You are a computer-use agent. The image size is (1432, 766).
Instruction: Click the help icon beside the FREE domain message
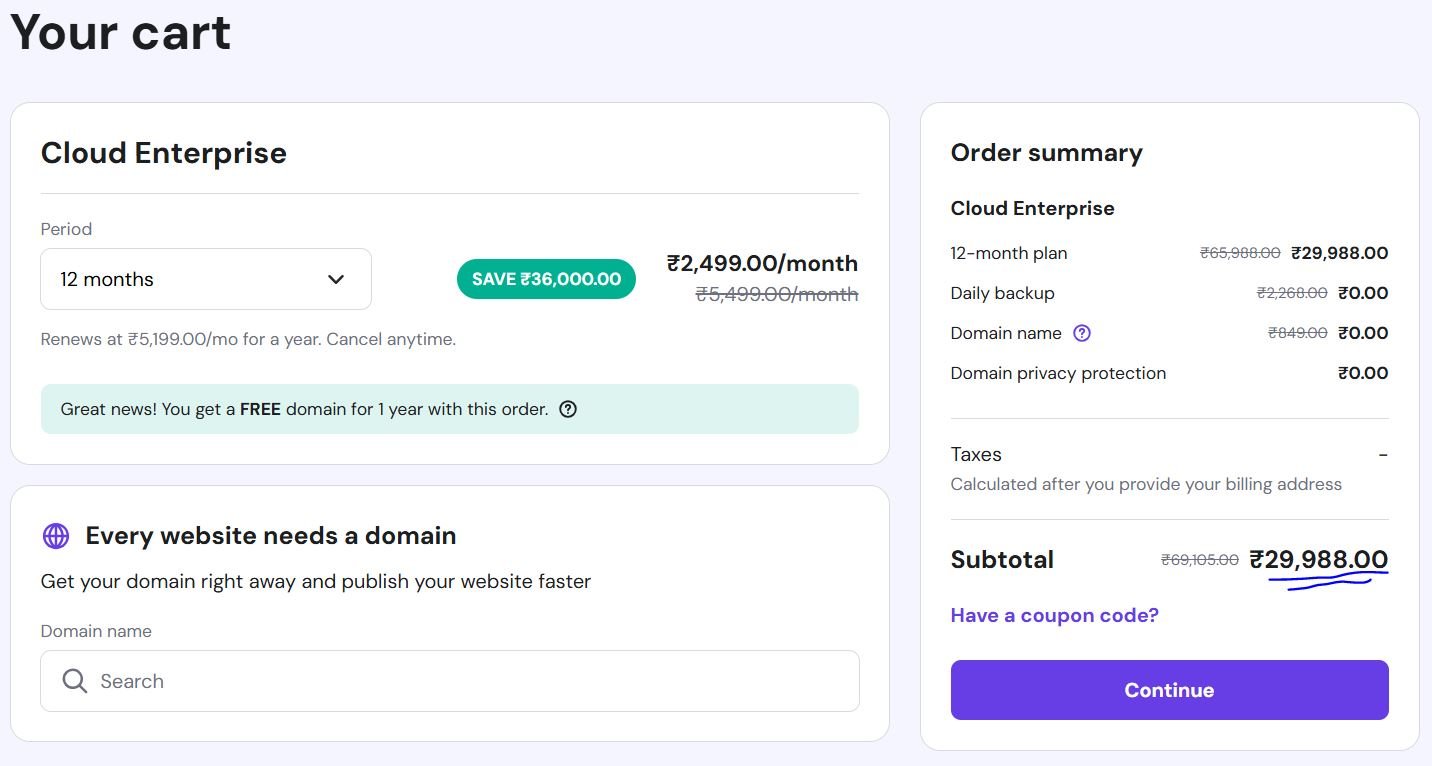coord(568,409)
